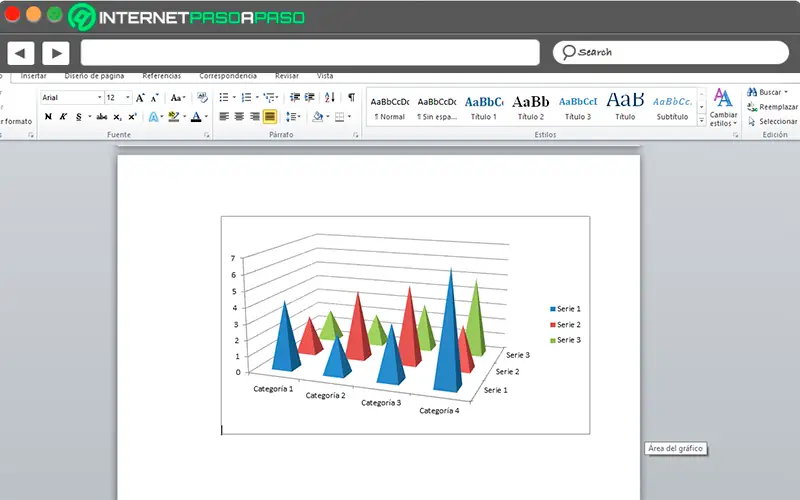Screen dimensions: 800x500
Task: Apply superscript formatting
Action: click(132, 117)
